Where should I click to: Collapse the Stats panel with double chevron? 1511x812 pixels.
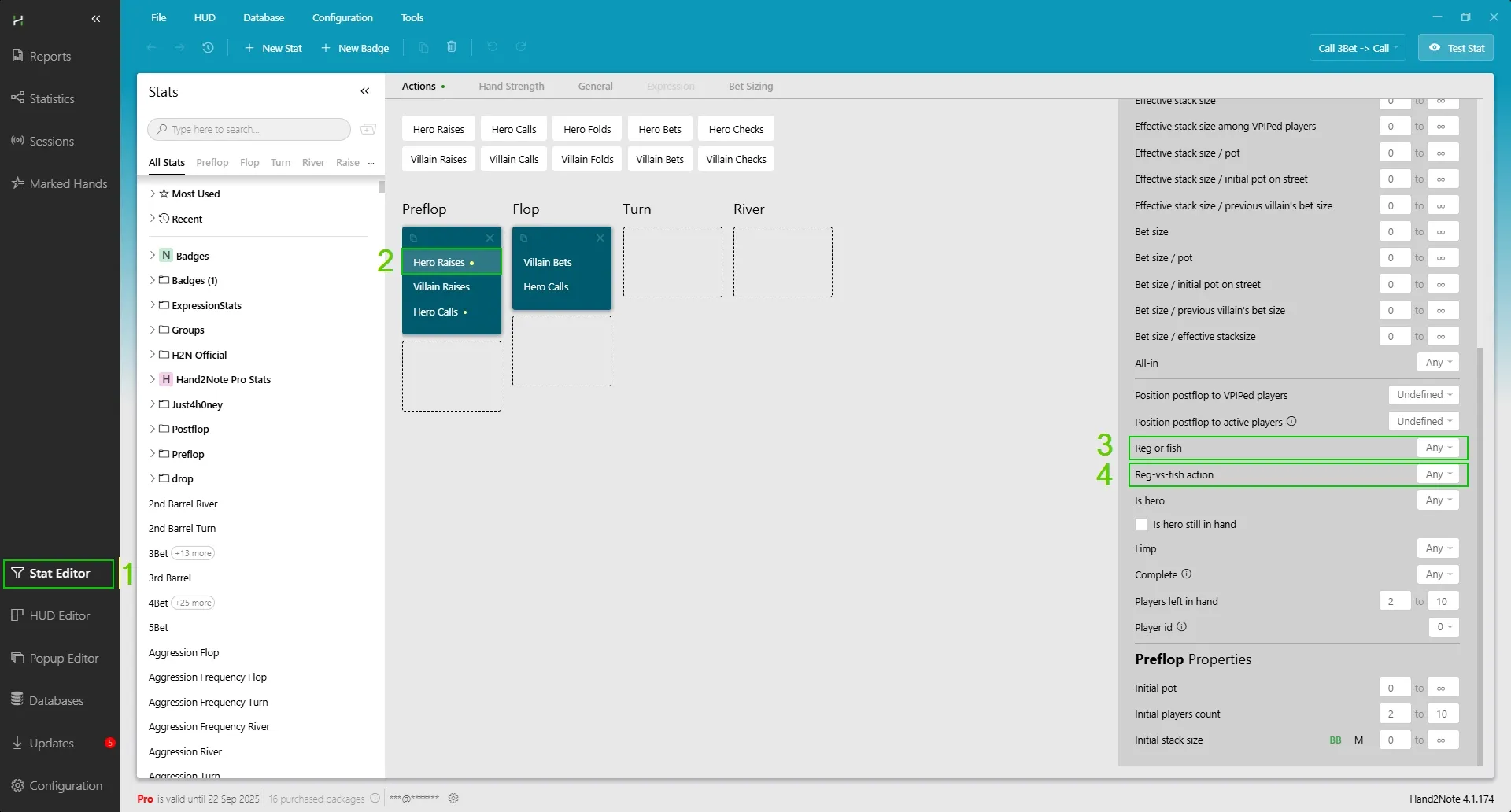[365, 91]
